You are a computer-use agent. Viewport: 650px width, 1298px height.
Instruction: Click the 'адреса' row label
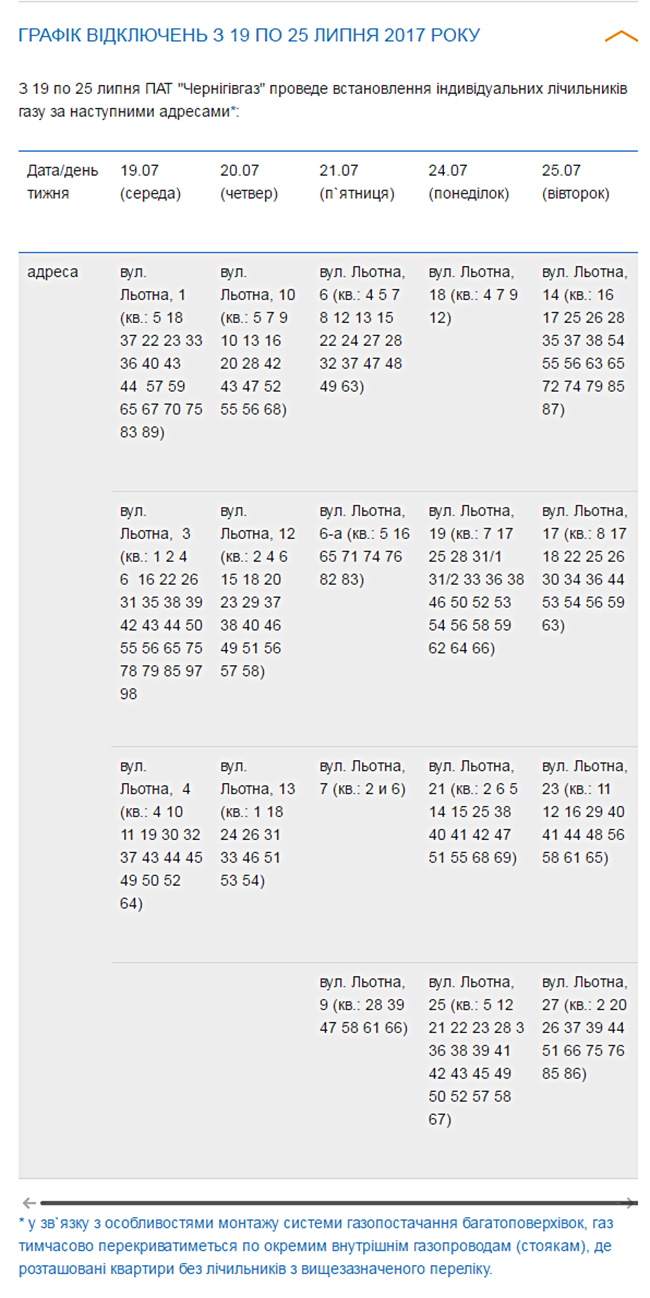pyautogui.click(x=53, y=272)
